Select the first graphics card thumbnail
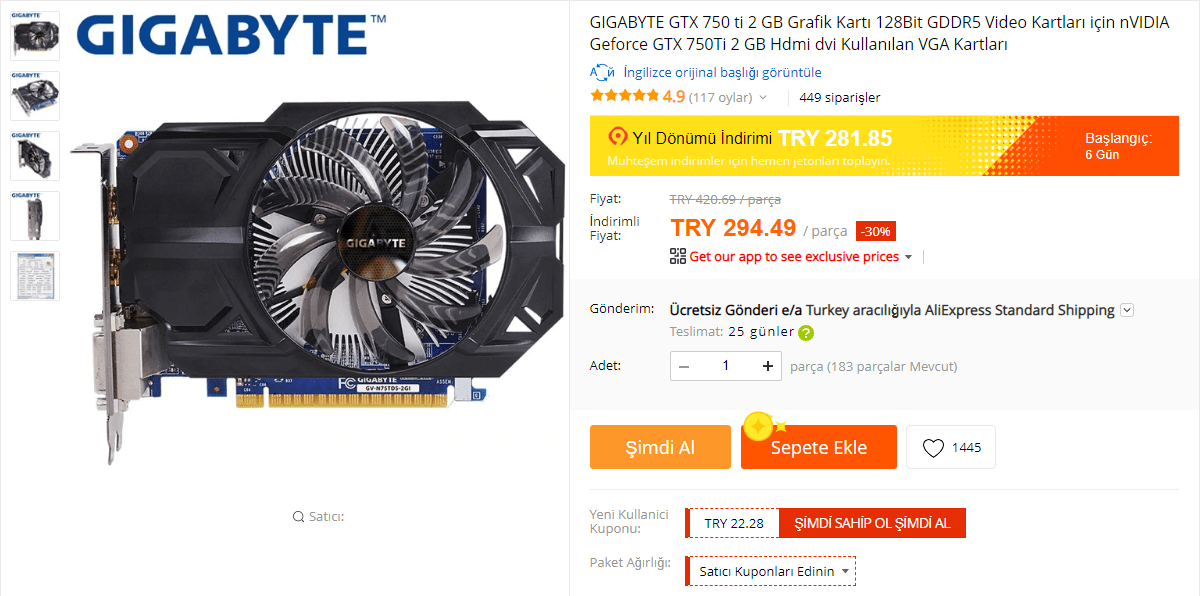Screen dimensions: 1200x596 35,36
